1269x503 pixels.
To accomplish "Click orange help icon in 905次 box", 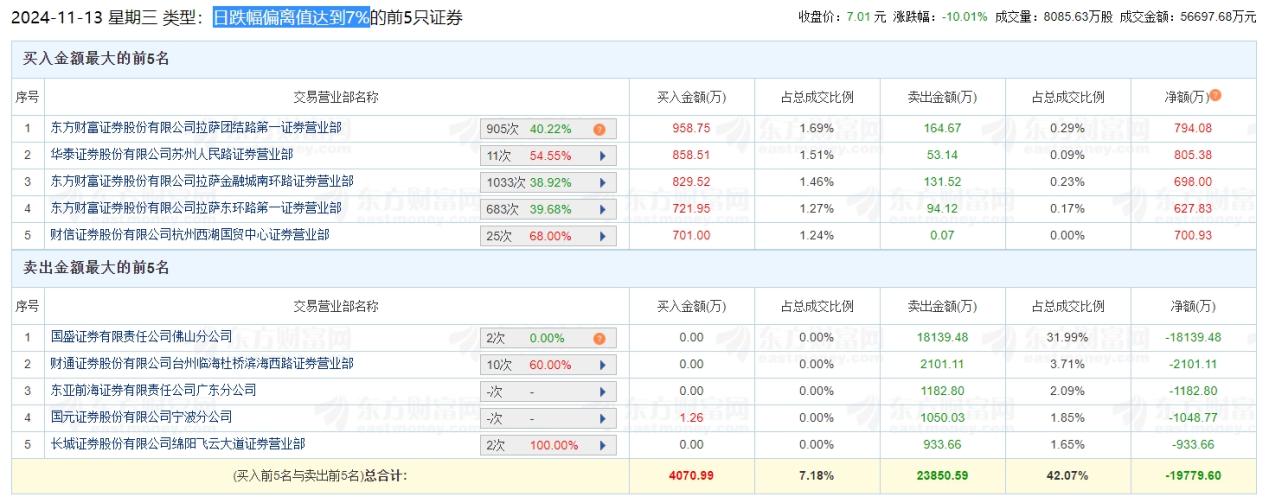I will (599, 129).
